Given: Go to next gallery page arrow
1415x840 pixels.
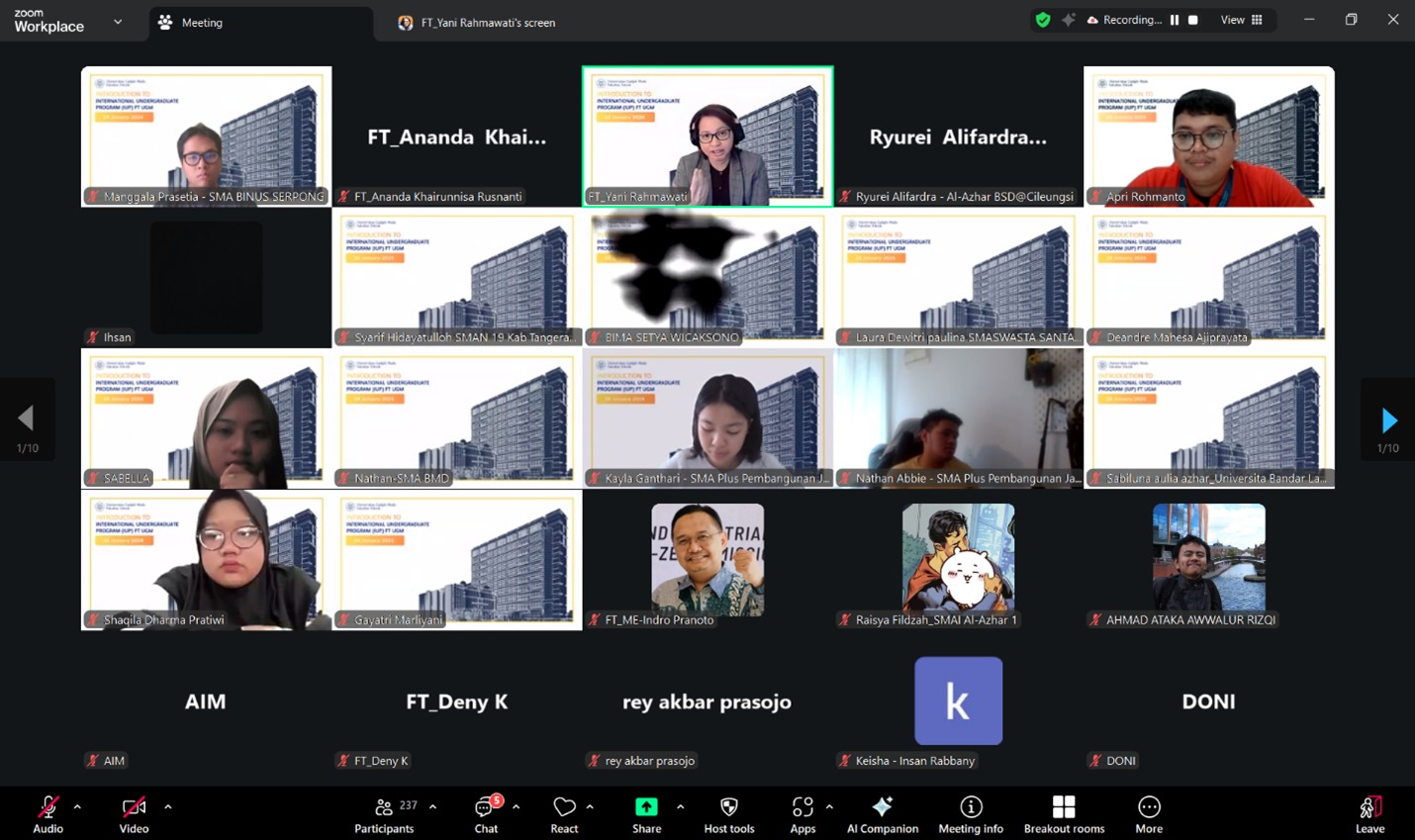Looking at the screenshot, I should pos(1388,420).
